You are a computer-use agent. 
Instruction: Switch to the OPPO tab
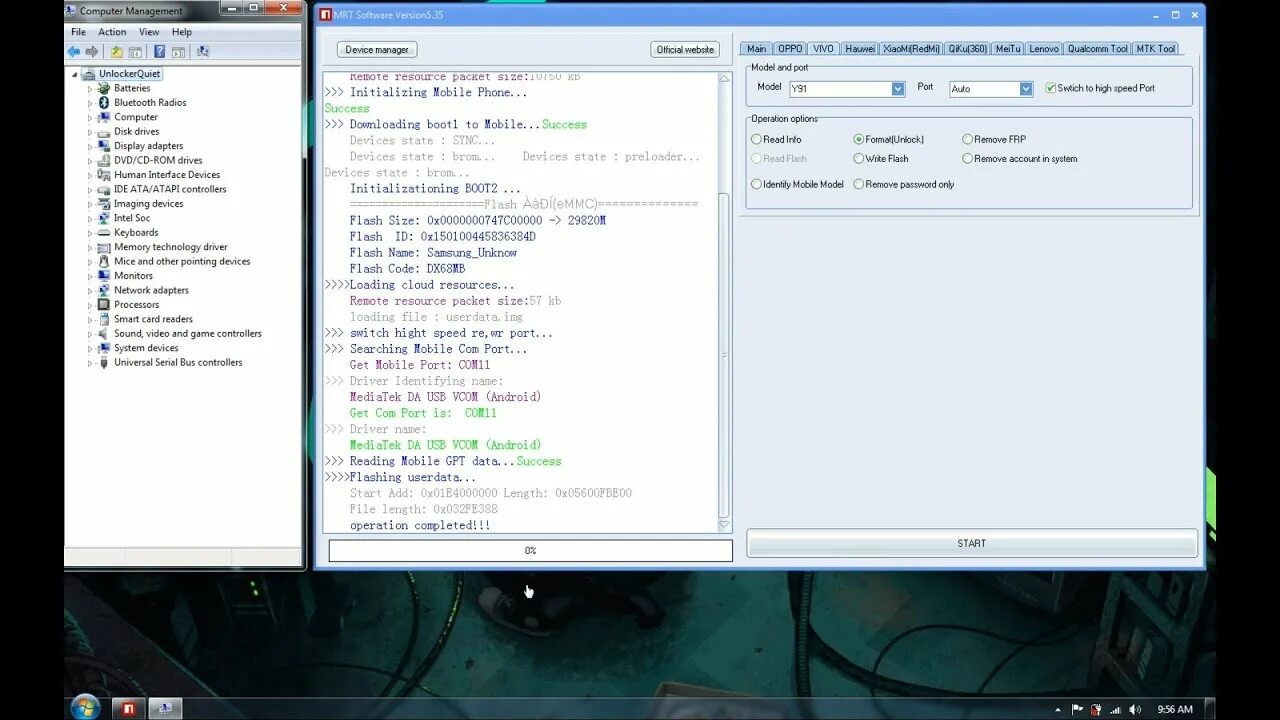790,48
